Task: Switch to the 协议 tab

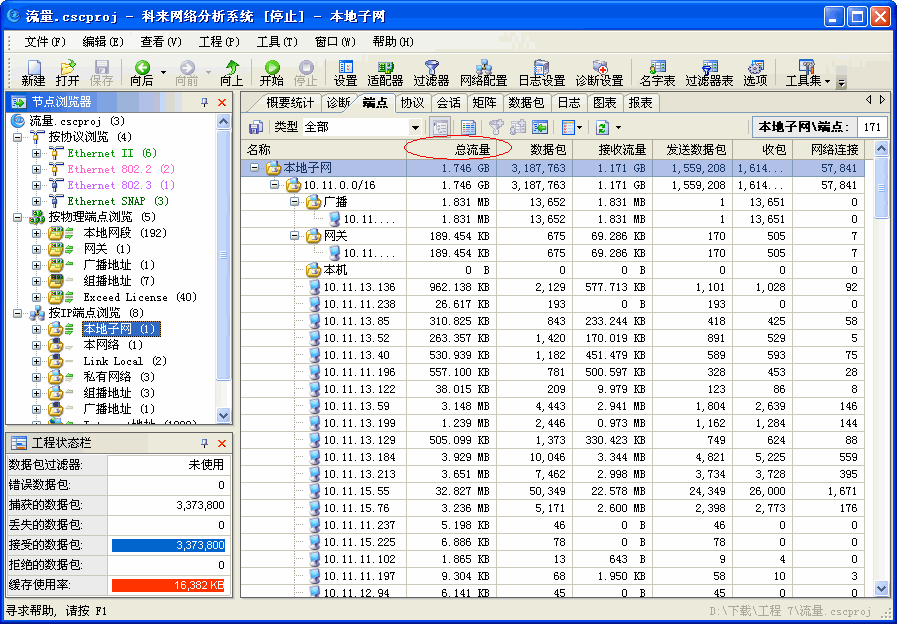Action: point(412,103)
